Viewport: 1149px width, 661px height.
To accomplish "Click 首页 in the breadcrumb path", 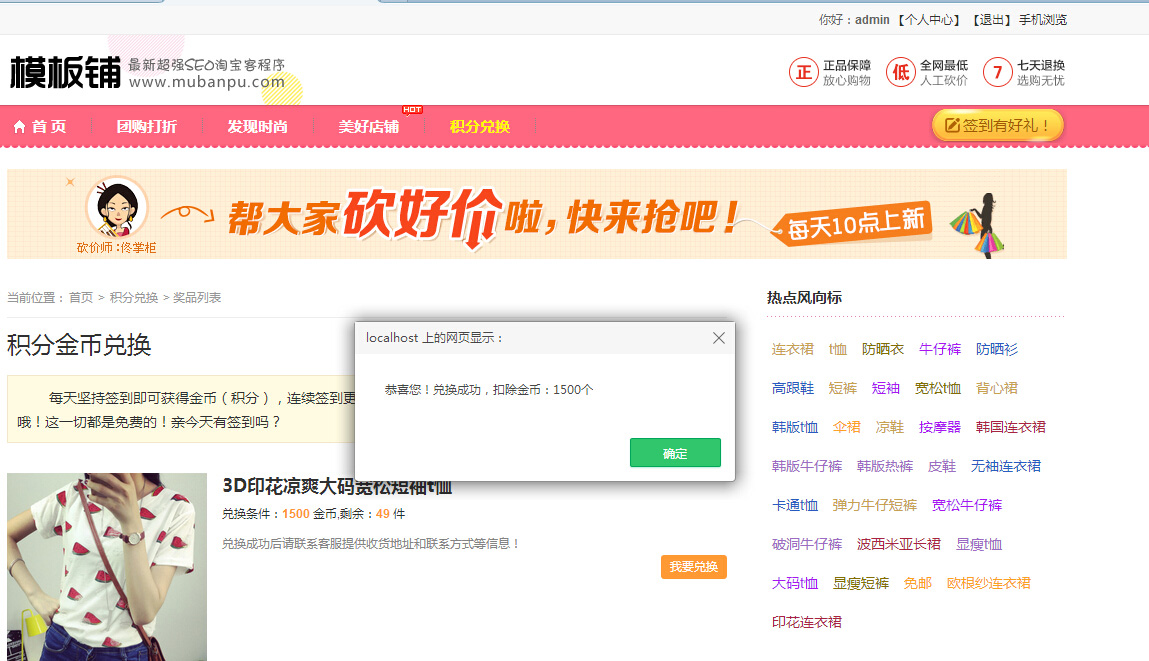I will click(x=80, y=297).
